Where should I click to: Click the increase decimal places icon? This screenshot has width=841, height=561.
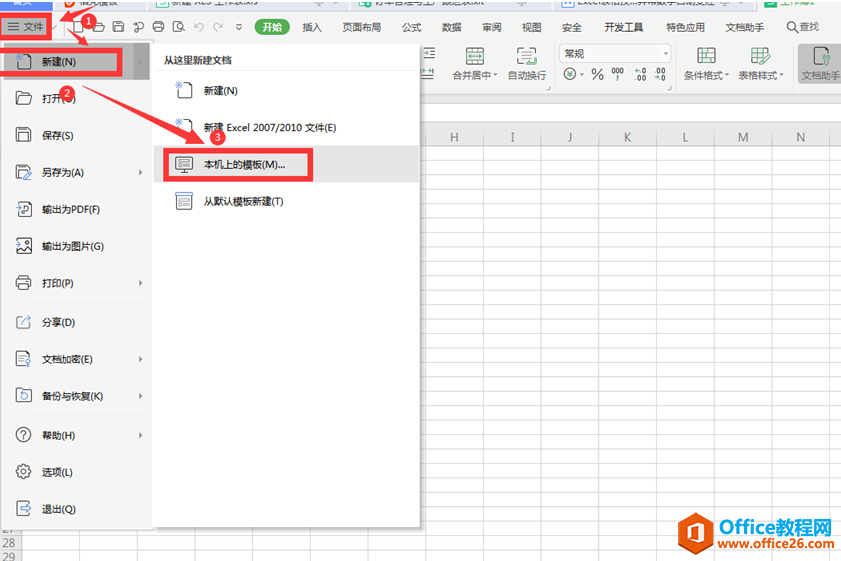pyautogui.click(x=640, y=74)
